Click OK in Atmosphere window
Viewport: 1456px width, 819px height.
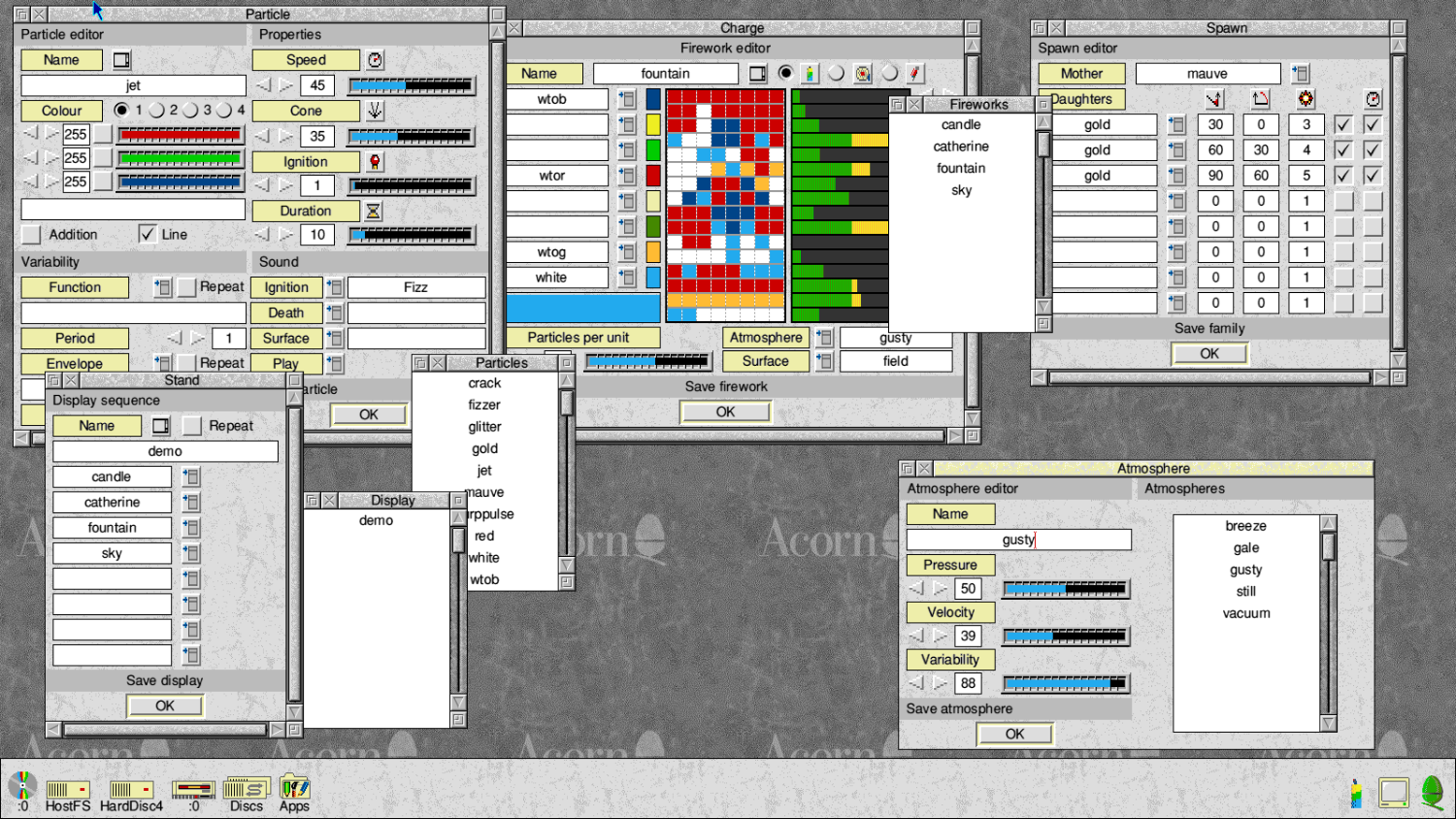(1014, 734)
